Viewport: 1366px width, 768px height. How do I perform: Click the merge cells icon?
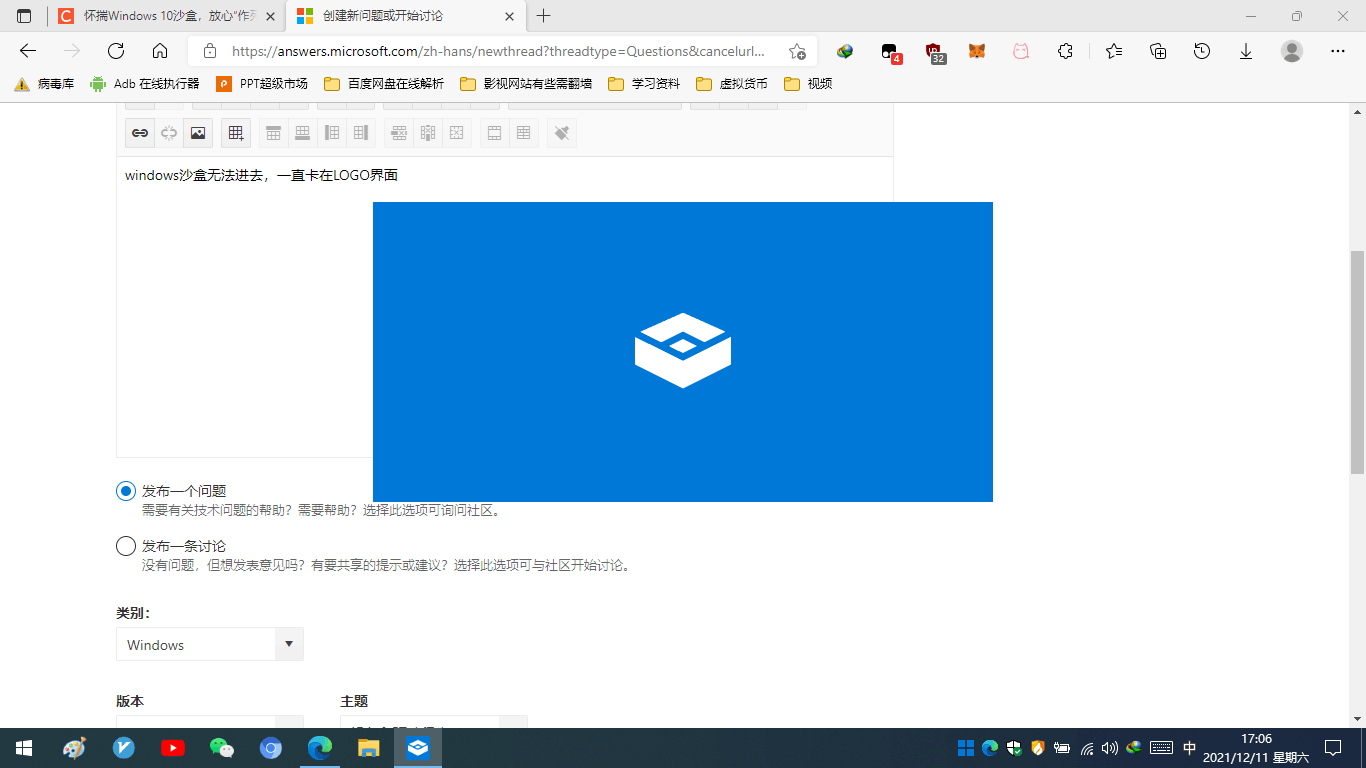(494, 133)
